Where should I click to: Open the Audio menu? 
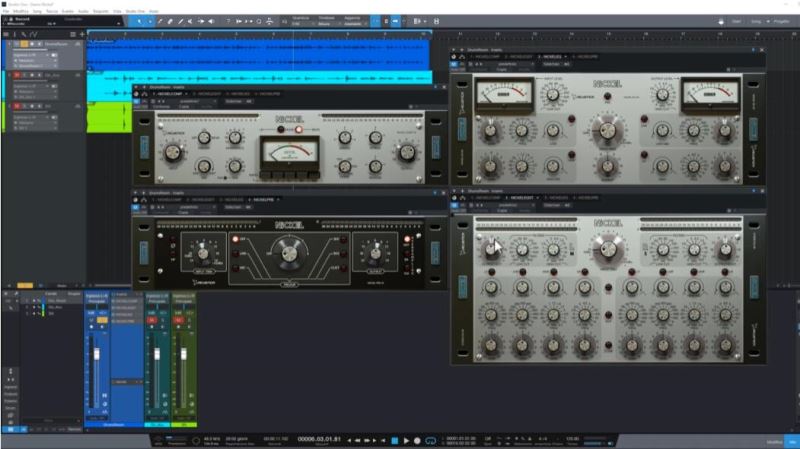tap(83, 11)
